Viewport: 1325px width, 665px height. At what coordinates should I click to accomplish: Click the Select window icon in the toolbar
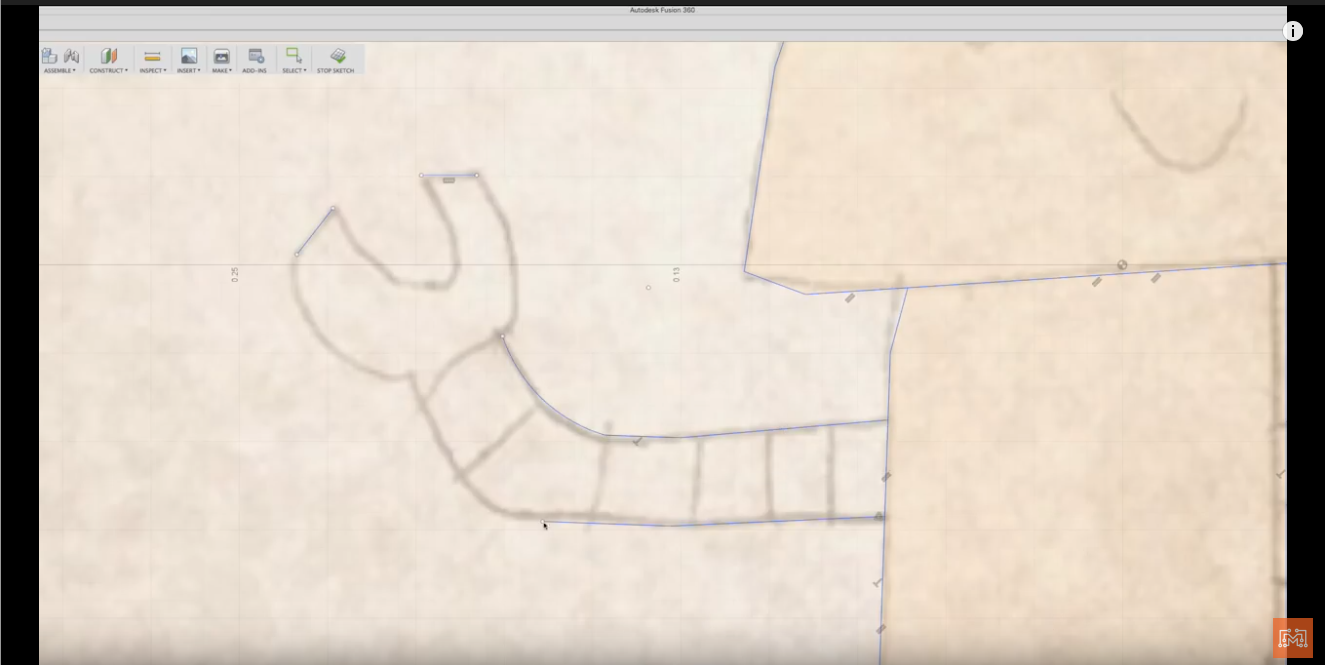pos(293,56)
